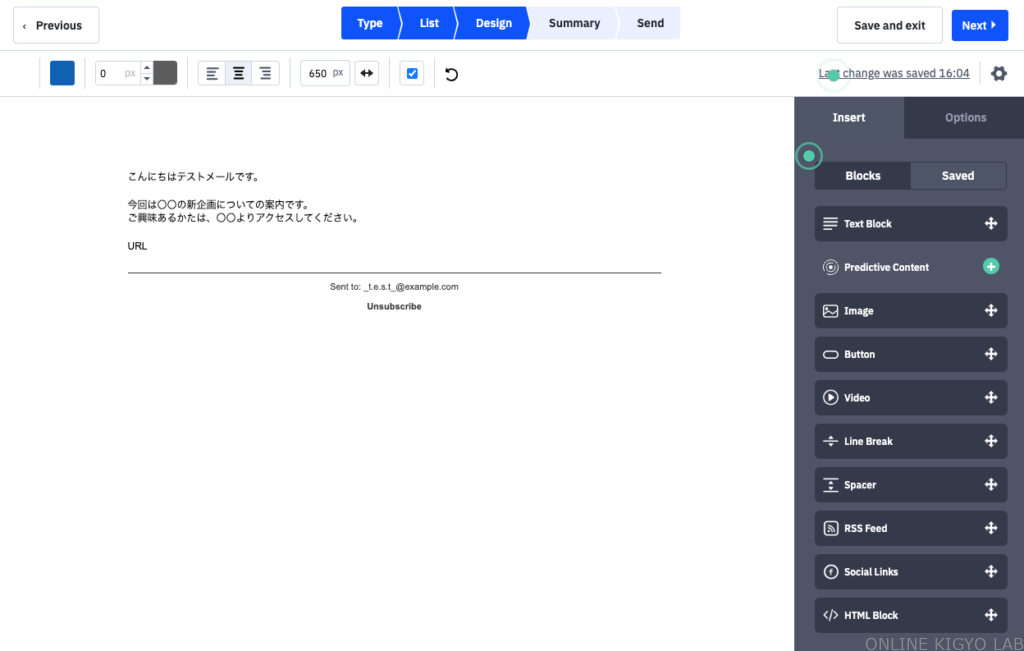Open the Options tab
Image resolution: width=1024 pixels, height=651 pixels.
point(965,118)
